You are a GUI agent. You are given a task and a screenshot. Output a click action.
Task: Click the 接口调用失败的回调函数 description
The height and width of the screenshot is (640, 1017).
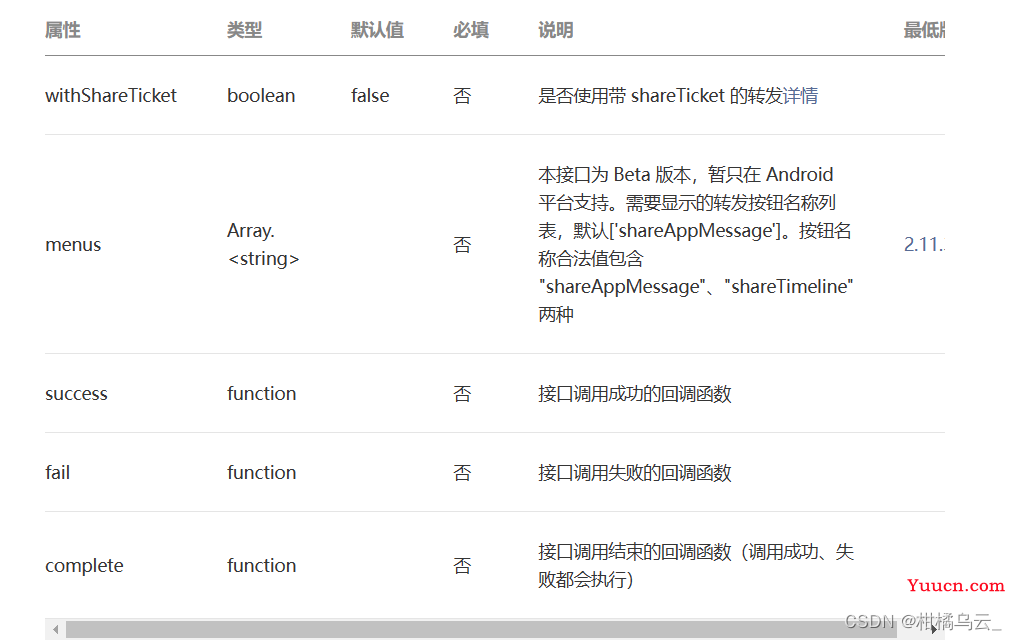pyautogui.click(x=635, y=473)
